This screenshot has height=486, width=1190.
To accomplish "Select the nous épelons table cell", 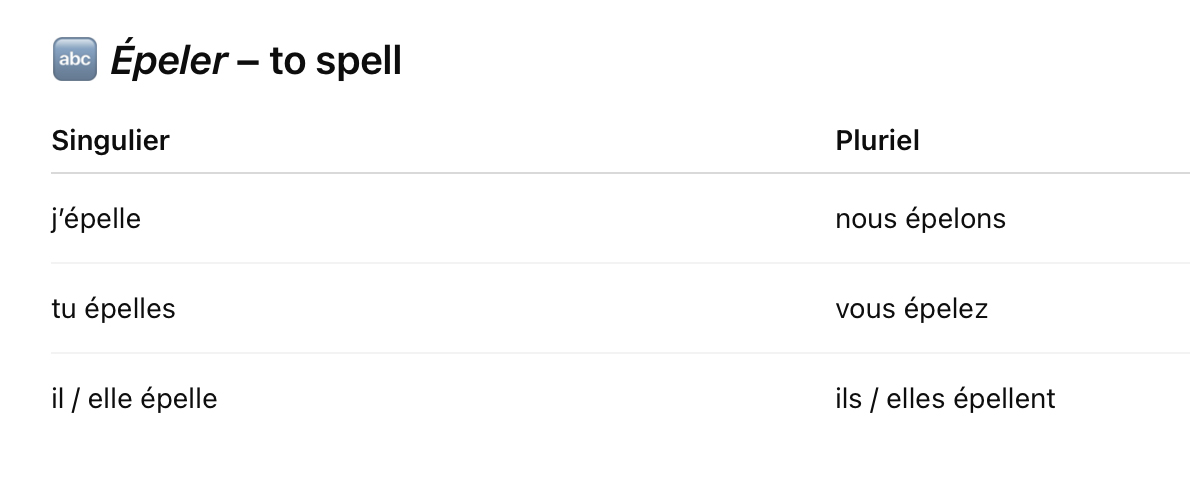I will coord(1012,219).
